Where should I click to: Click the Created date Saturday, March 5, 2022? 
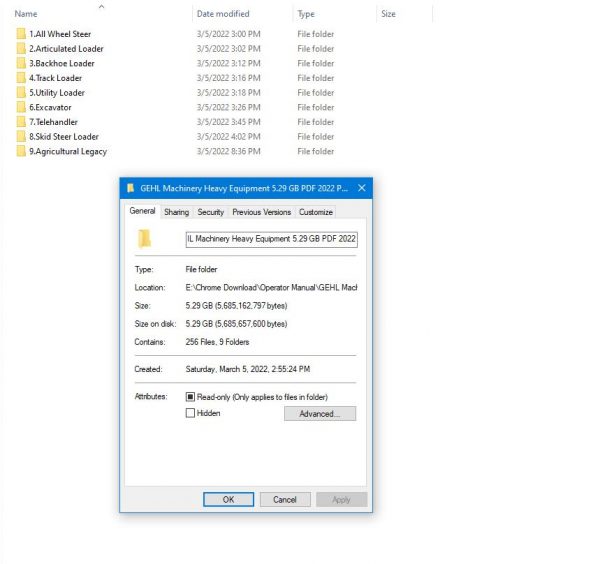click(248, 369)
